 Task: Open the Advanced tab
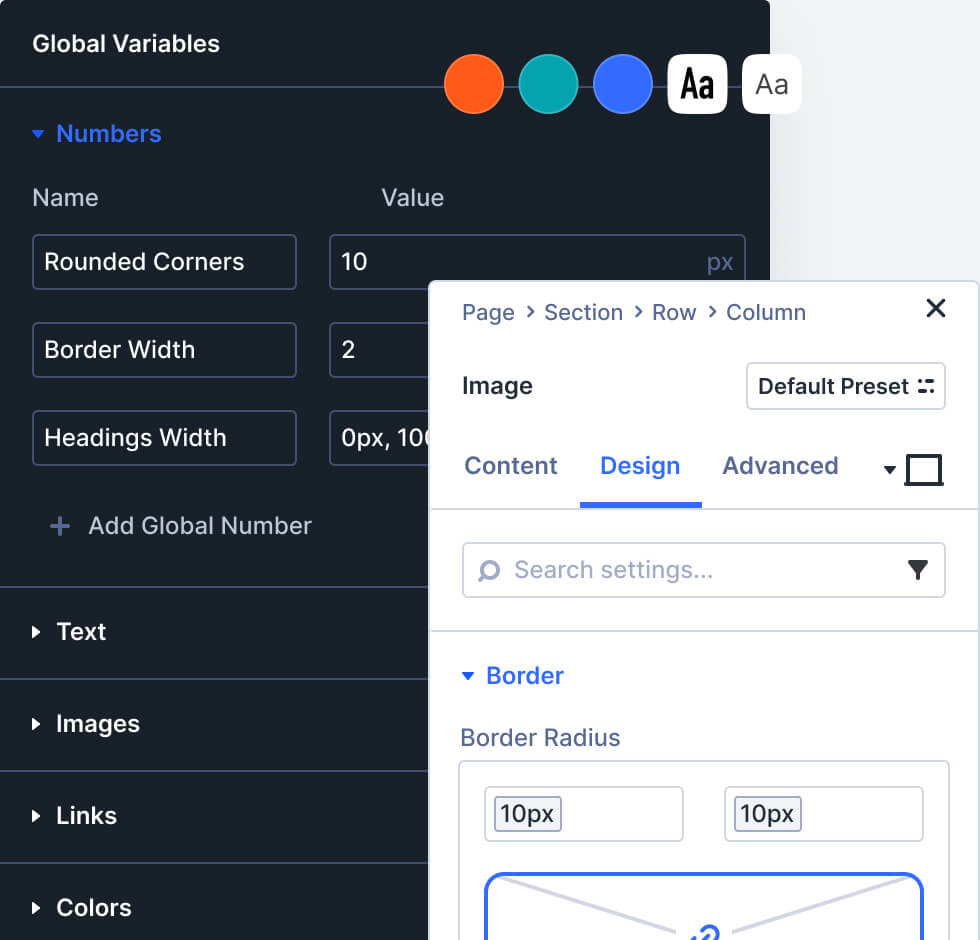tap(780, 466)
